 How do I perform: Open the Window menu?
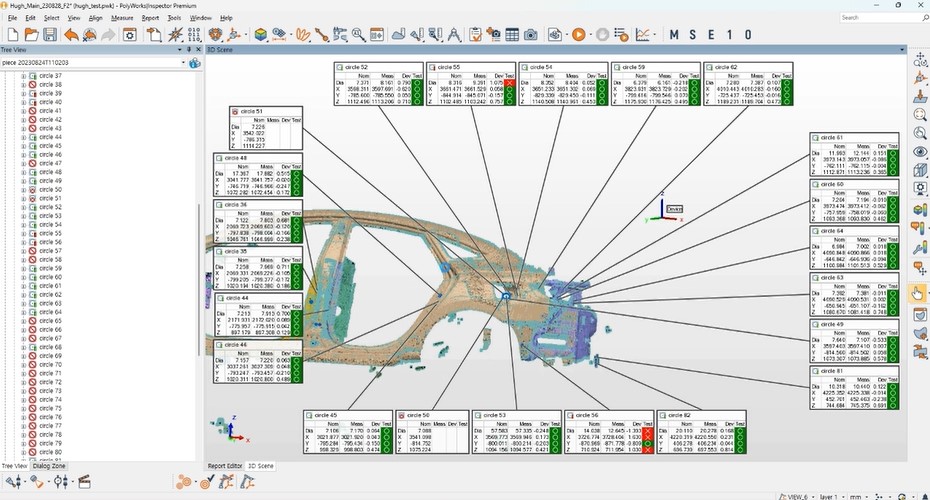[200, 18]
